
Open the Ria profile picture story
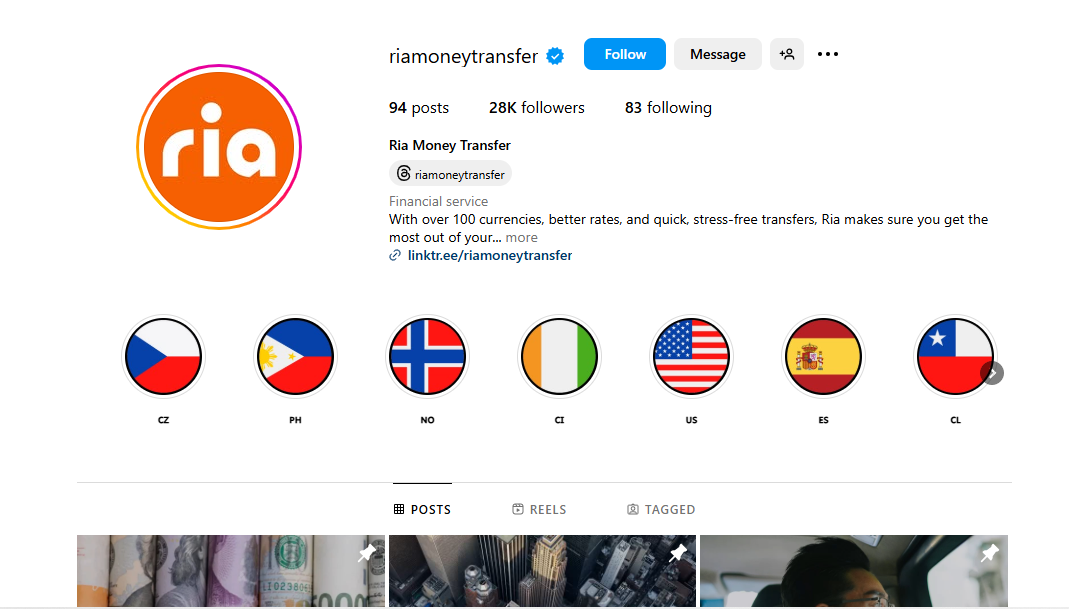[219, 147]
